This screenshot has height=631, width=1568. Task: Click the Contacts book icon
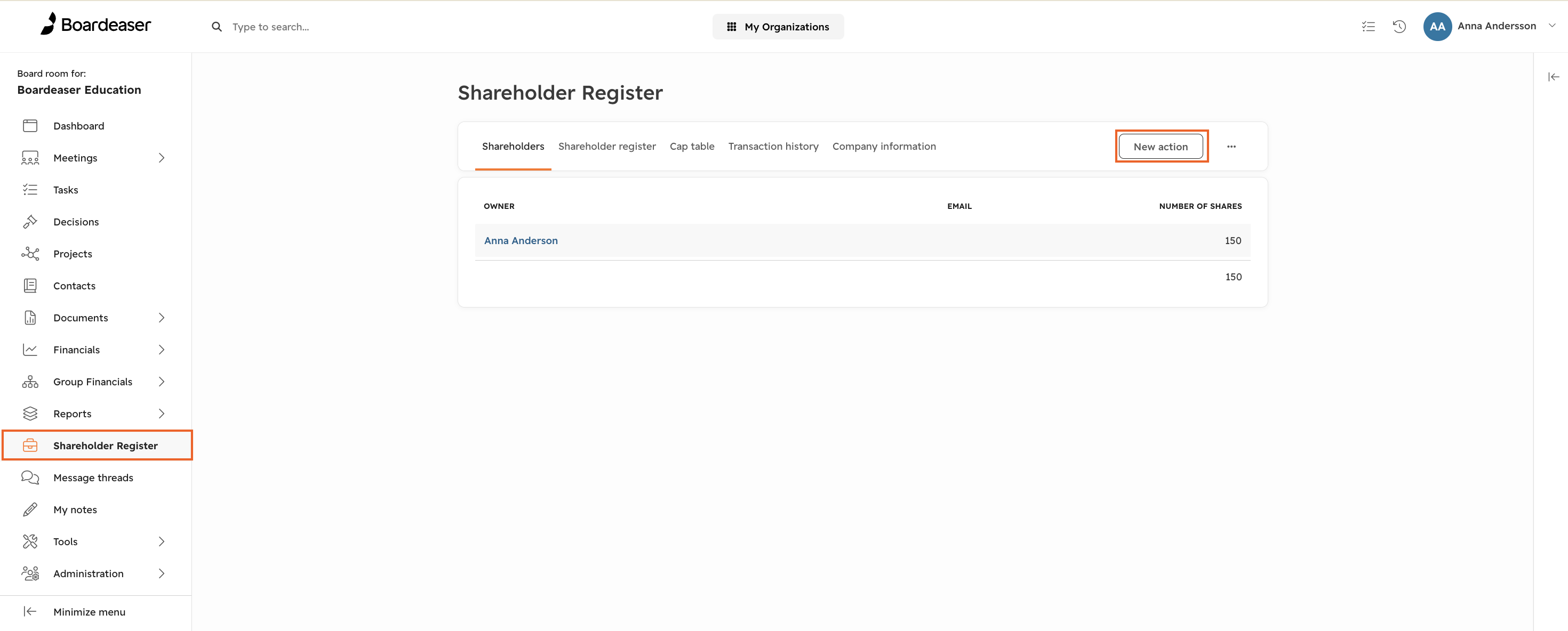coord(30,285)
